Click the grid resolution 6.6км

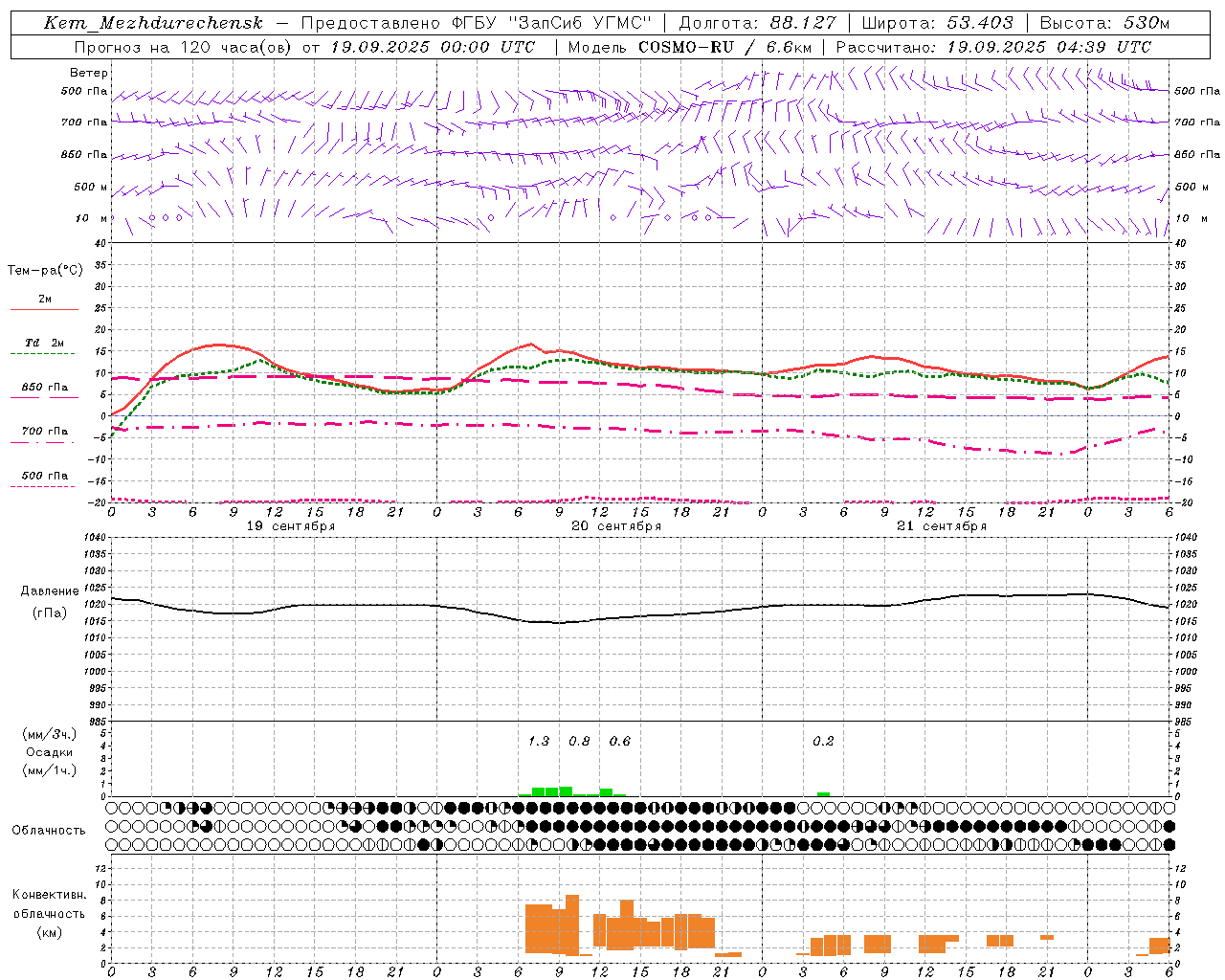(x=789, y=47)
